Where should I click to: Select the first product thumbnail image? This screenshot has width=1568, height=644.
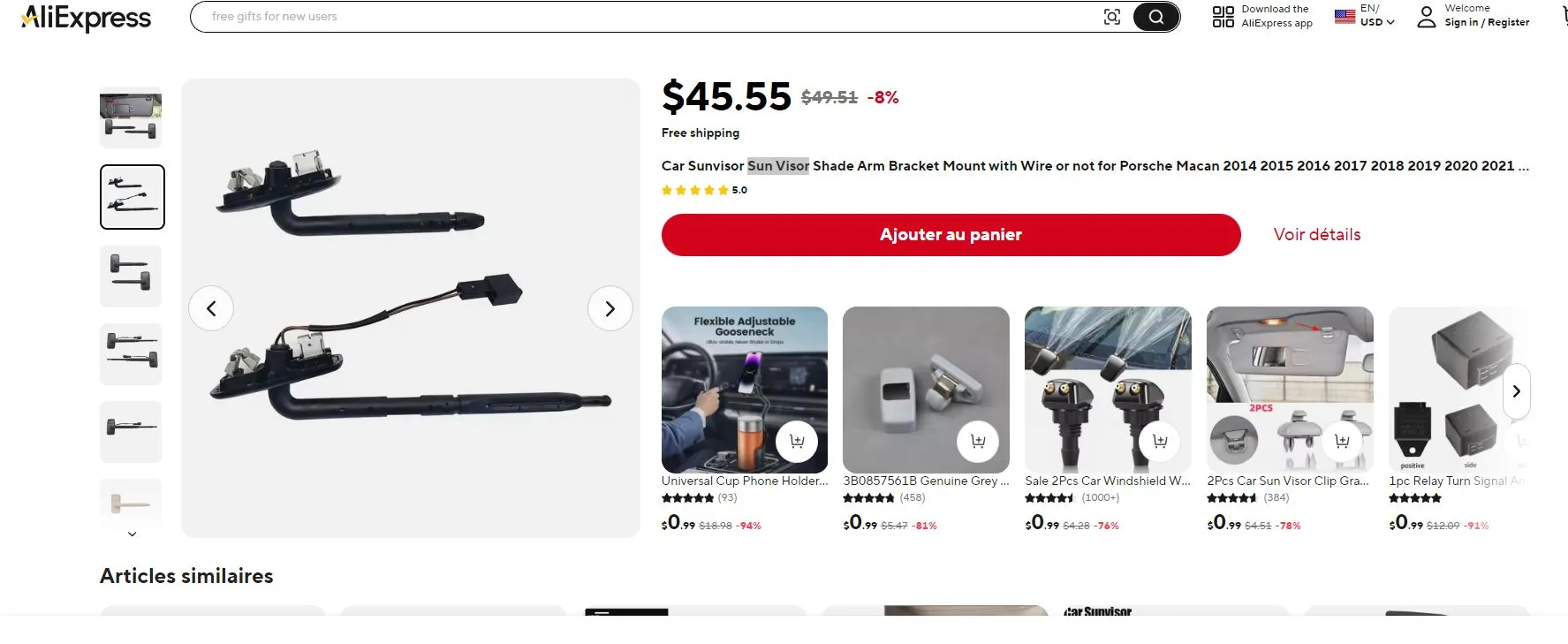point(131,117)
